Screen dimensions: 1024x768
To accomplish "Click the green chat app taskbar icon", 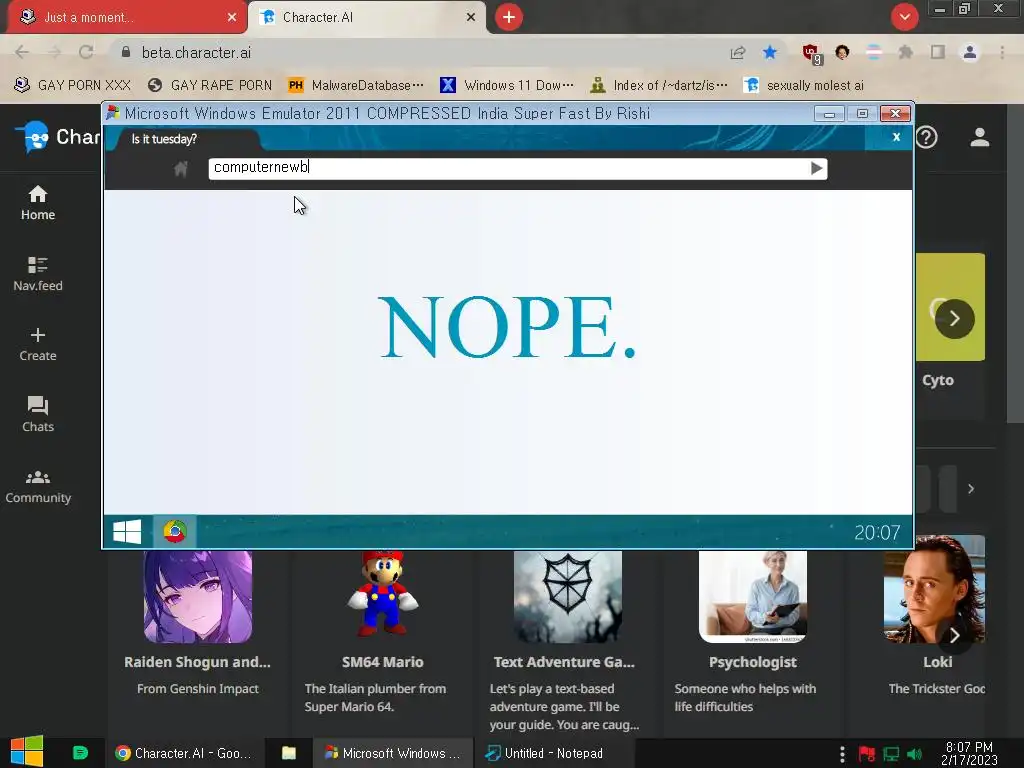I will [x=80, y=753].
